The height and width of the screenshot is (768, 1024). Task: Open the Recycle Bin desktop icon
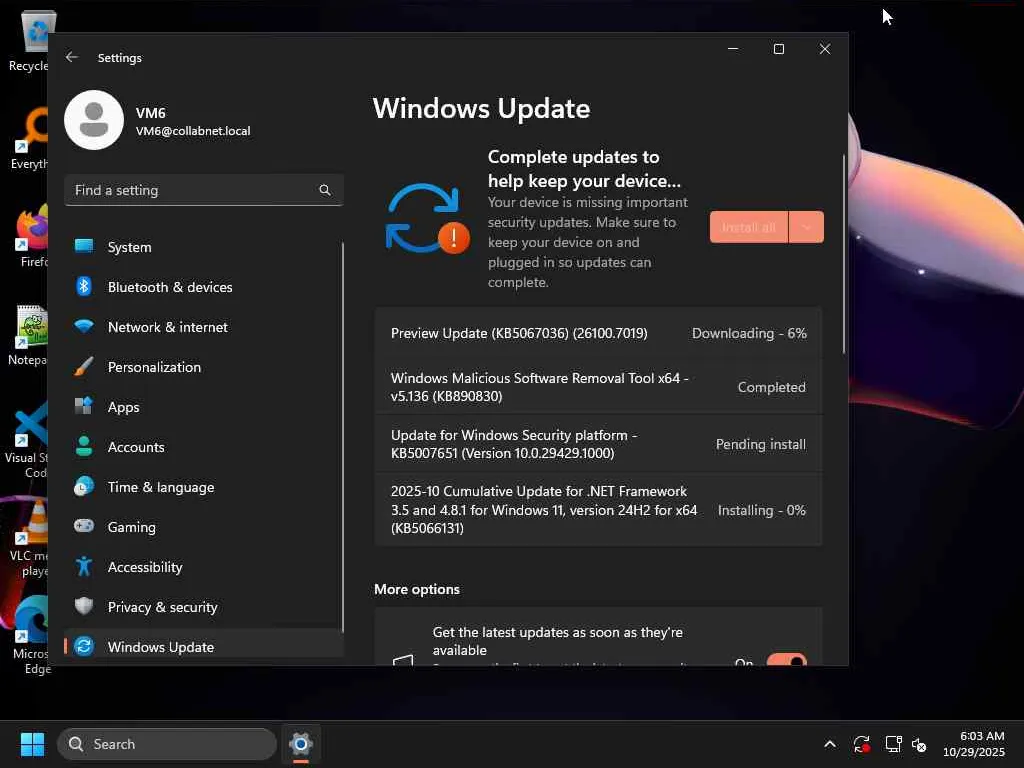(x=31, y=41)
